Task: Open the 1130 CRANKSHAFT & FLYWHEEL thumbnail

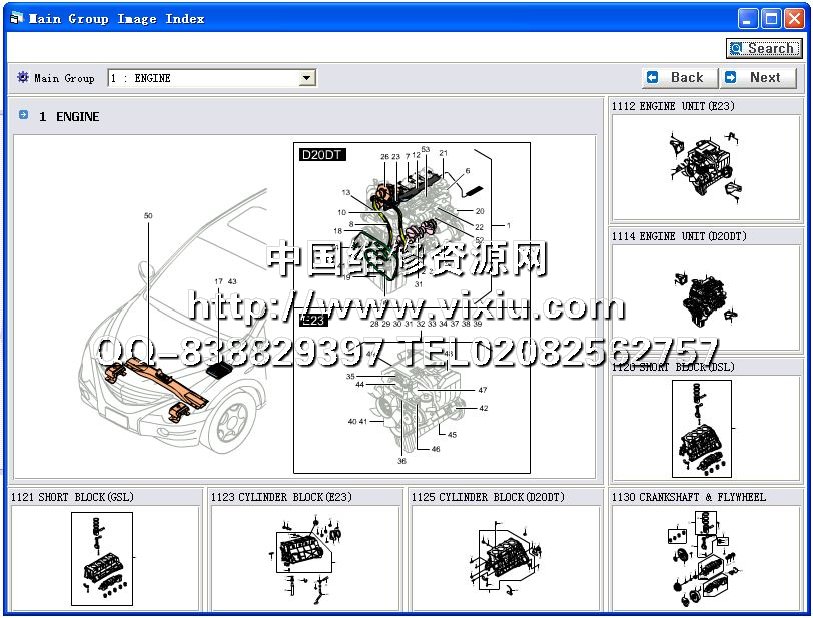Action: tap(706, 557)
